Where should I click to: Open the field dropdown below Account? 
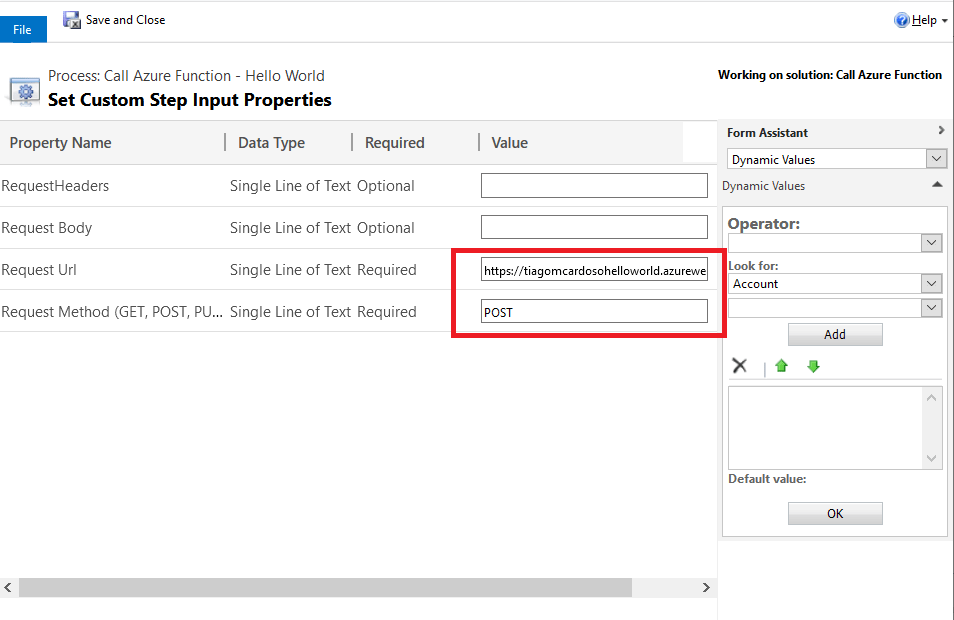[931, 308]
